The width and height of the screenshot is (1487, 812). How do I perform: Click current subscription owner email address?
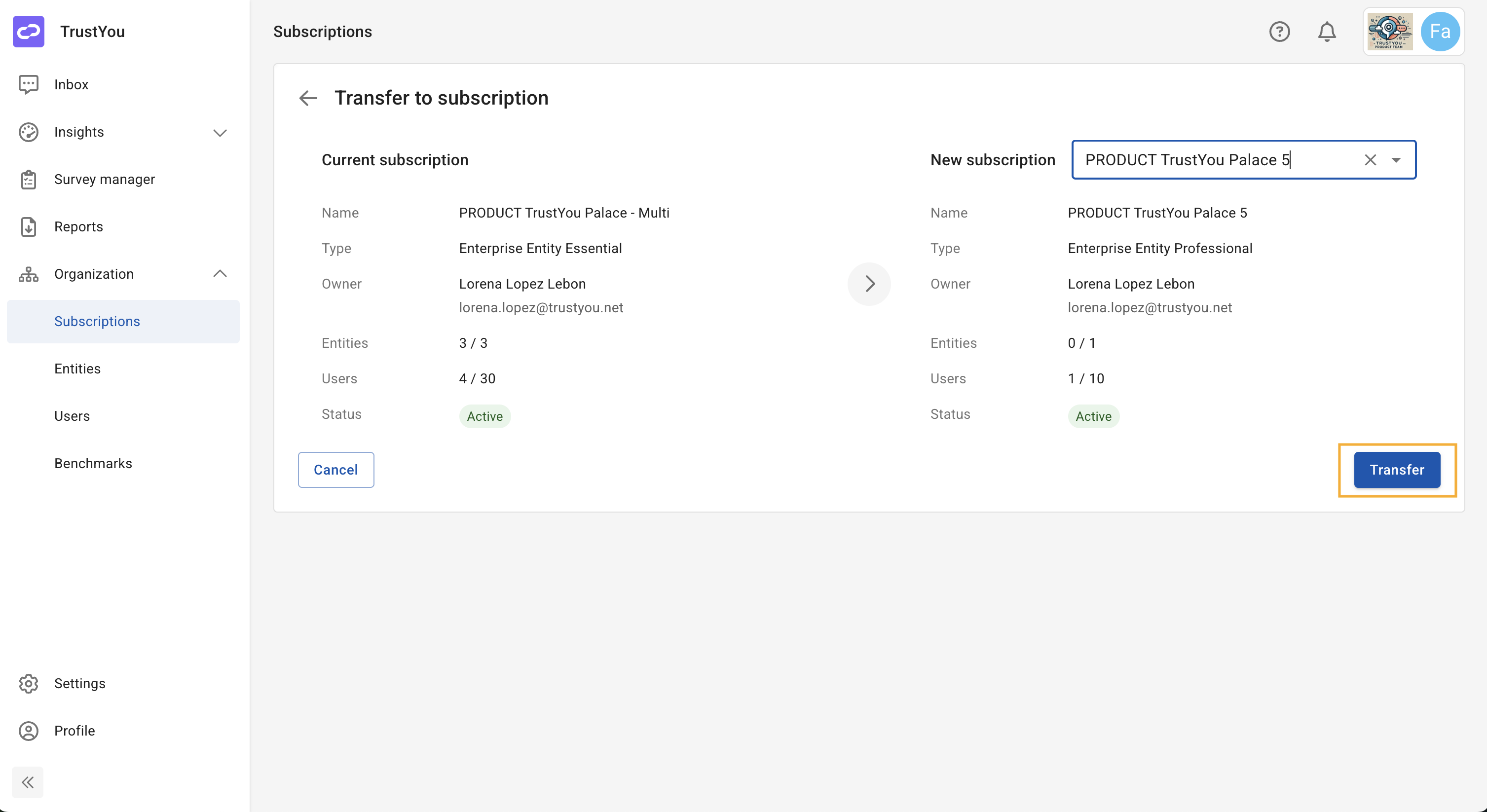tap(541, 308)
